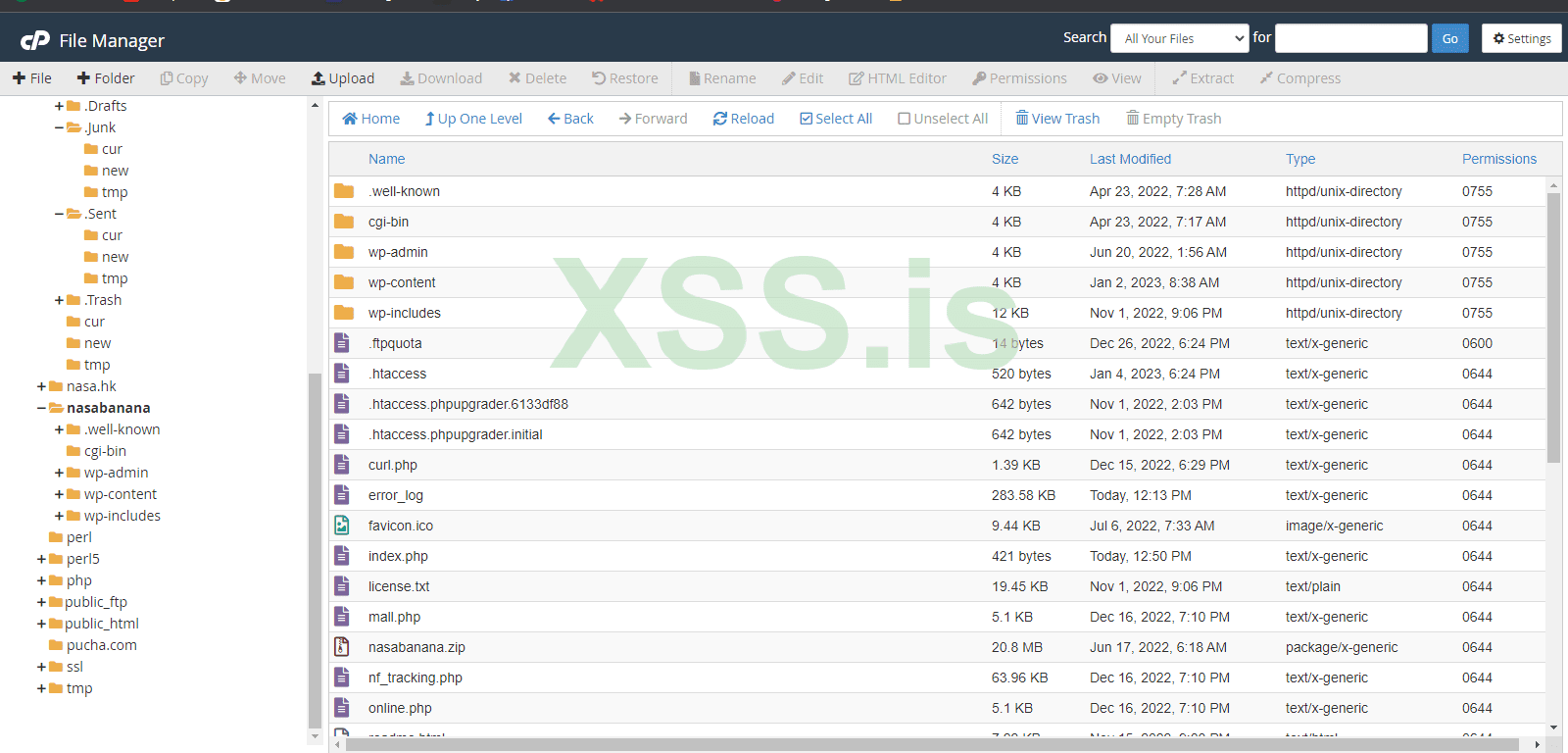The image size is (1568, 753).
Task: Upload a file using Upload button
Action: [x=343, y=78]
